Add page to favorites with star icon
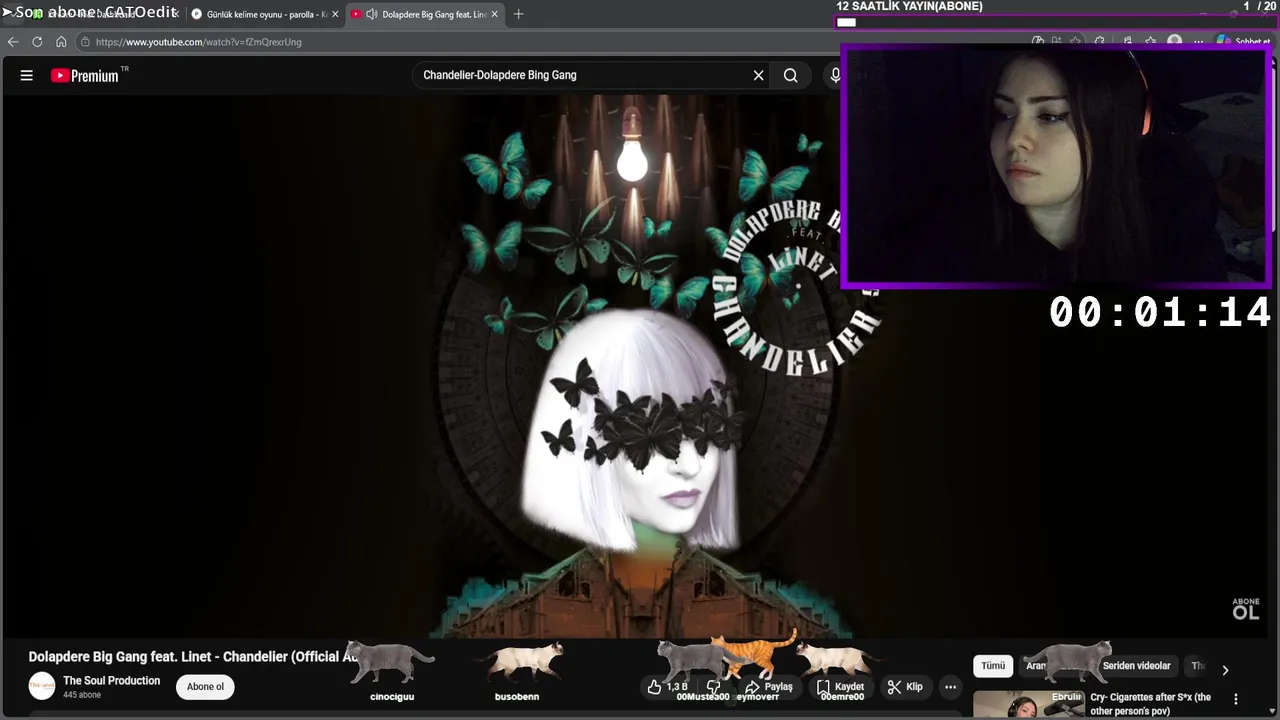The image size is (1280, 720). 1075,42
